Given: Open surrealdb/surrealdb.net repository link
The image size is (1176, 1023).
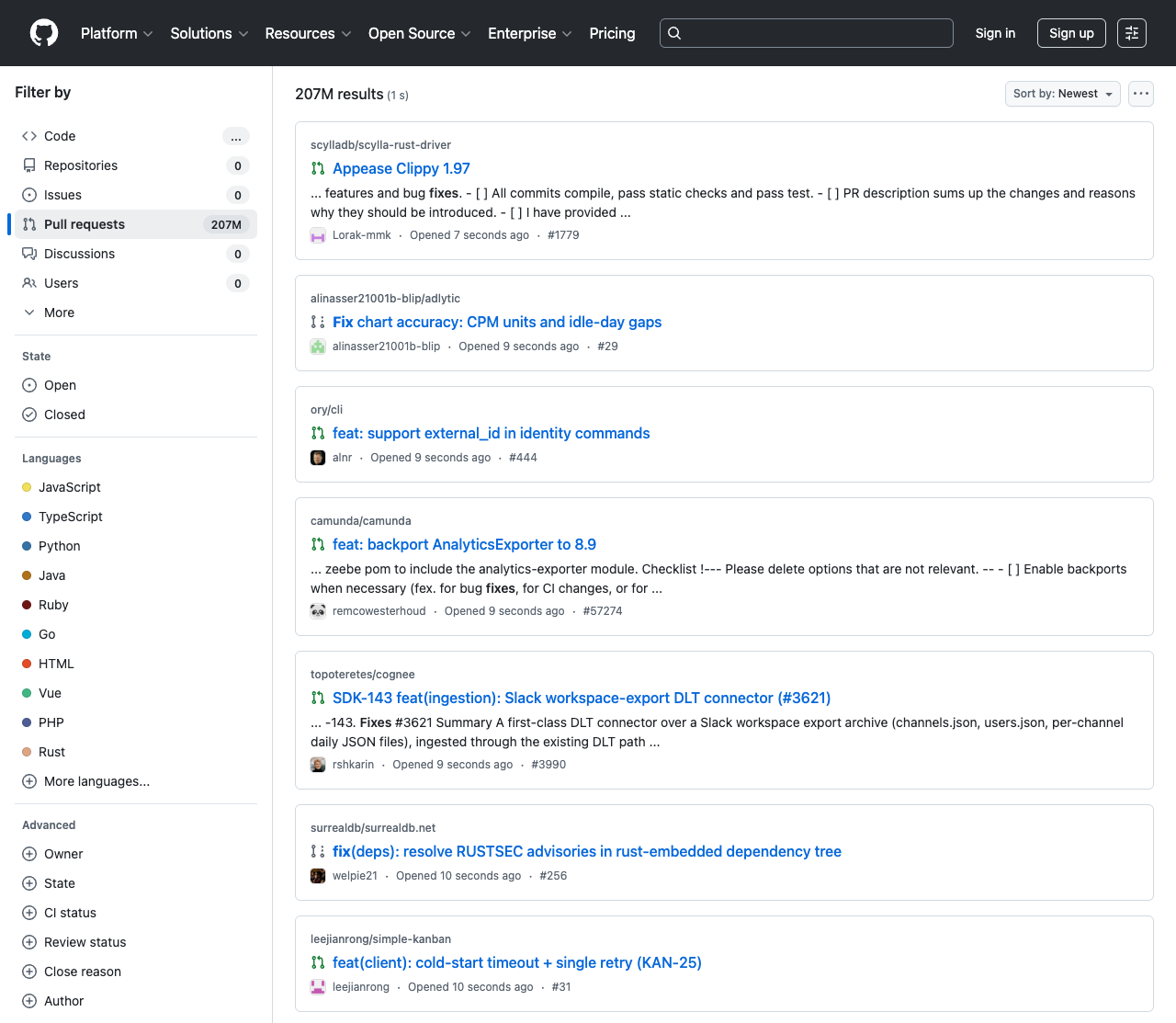Looking at the screenshot, I should click(x=373, y=828).
